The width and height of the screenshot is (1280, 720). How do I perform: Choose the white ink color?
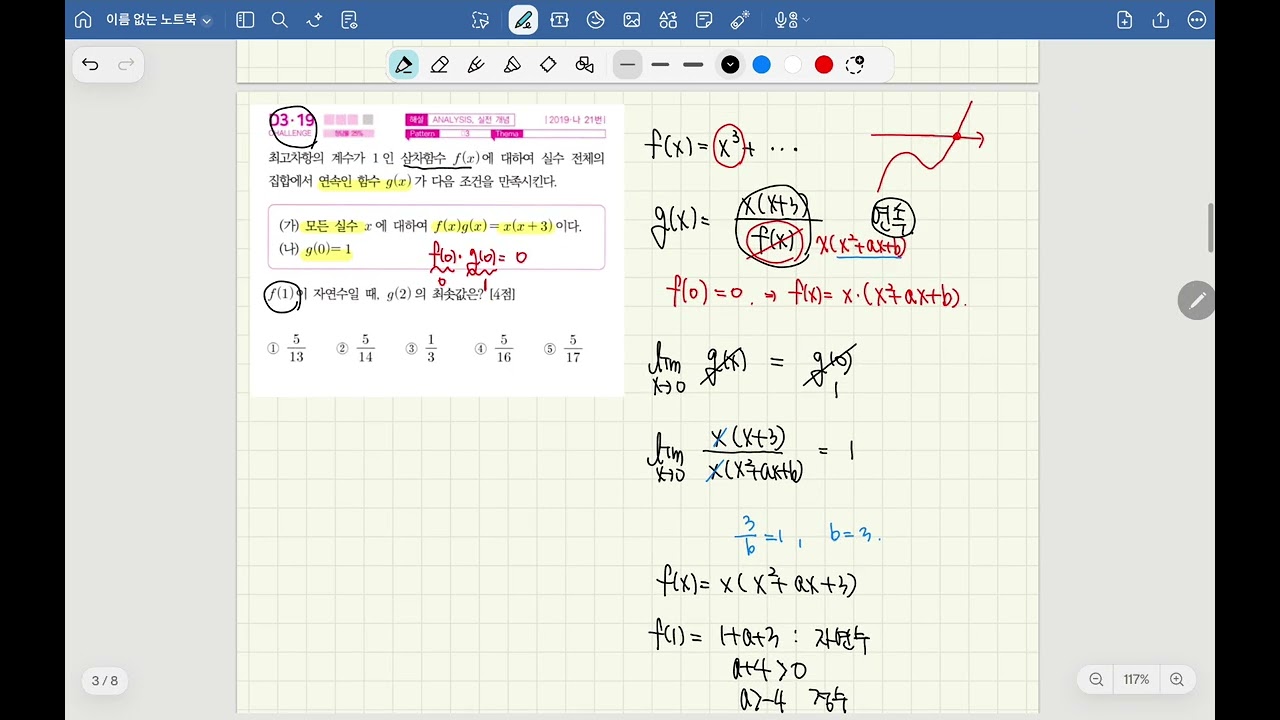point(793,65)
